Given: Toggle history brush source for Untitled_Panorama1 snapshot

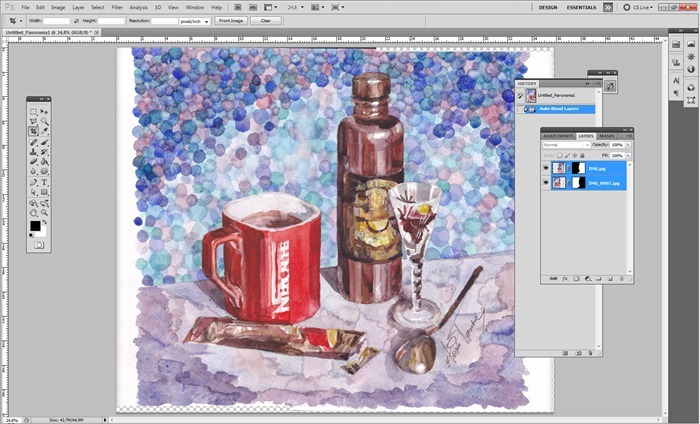Looking at the screenshot, I should (x=520, y=95).
